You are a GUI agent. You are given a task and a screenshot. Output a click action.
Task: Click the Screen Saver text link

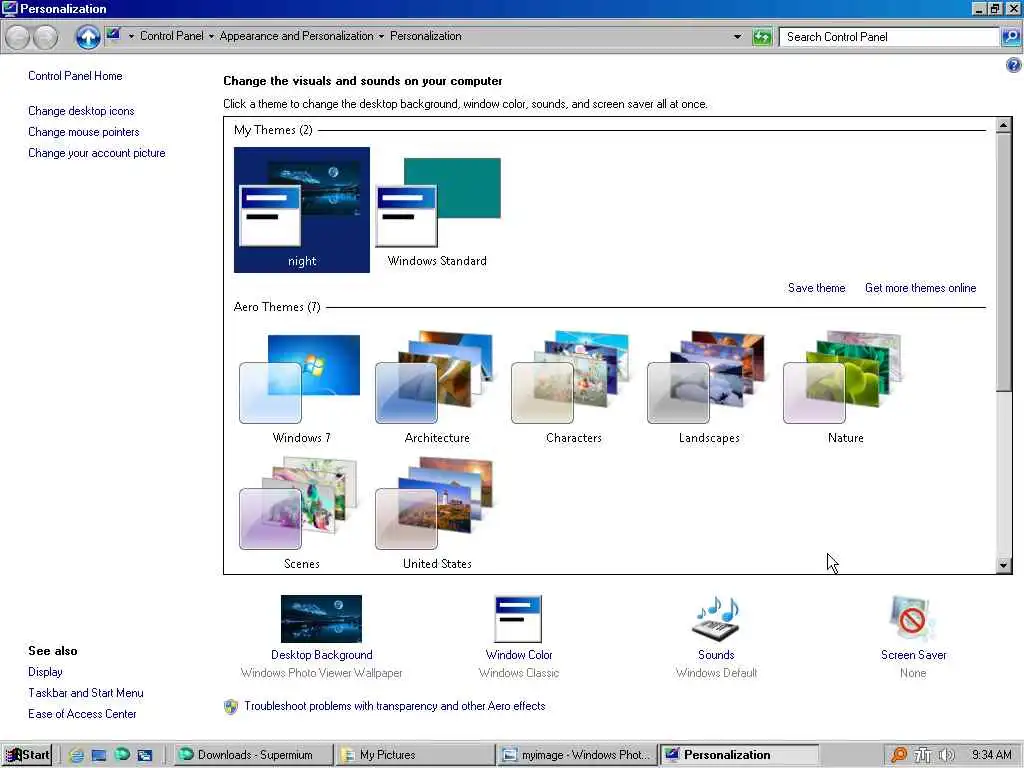[x=913, y=655]
